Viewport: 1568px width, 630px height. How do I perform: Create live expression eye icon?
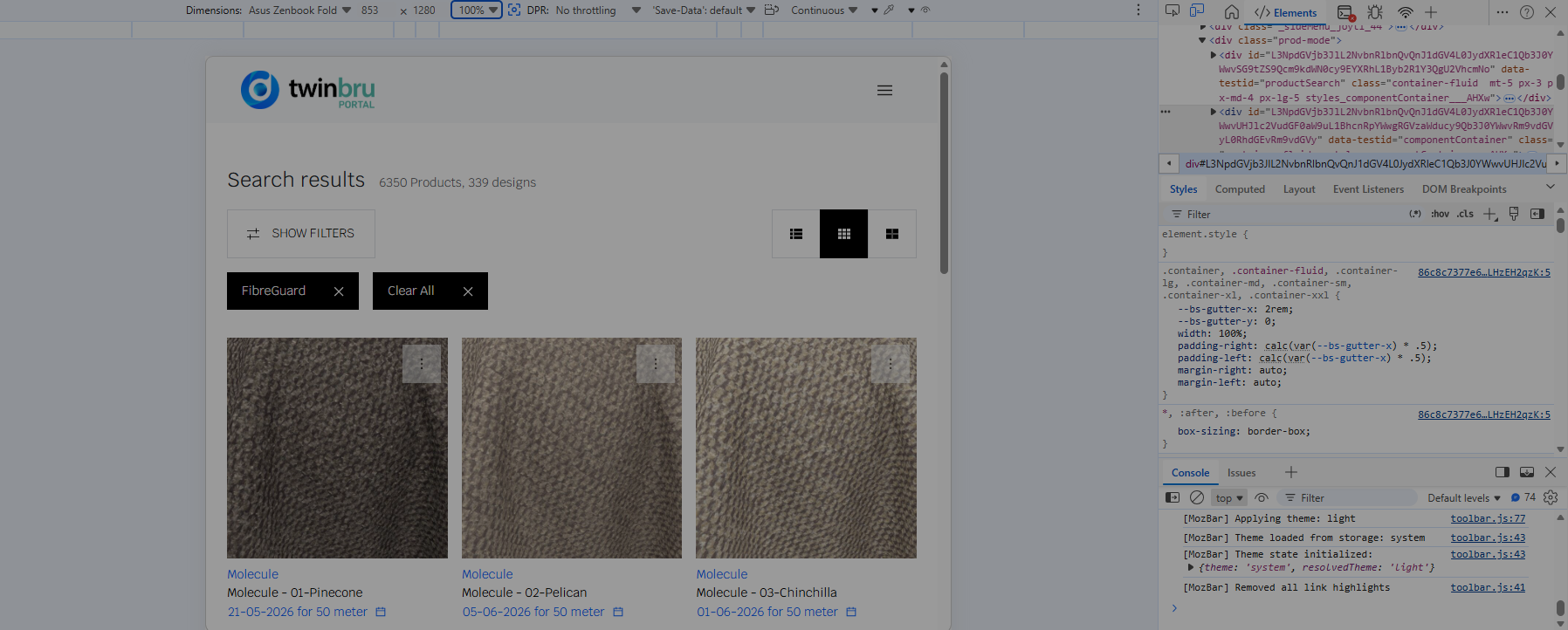pos(1262,497)
